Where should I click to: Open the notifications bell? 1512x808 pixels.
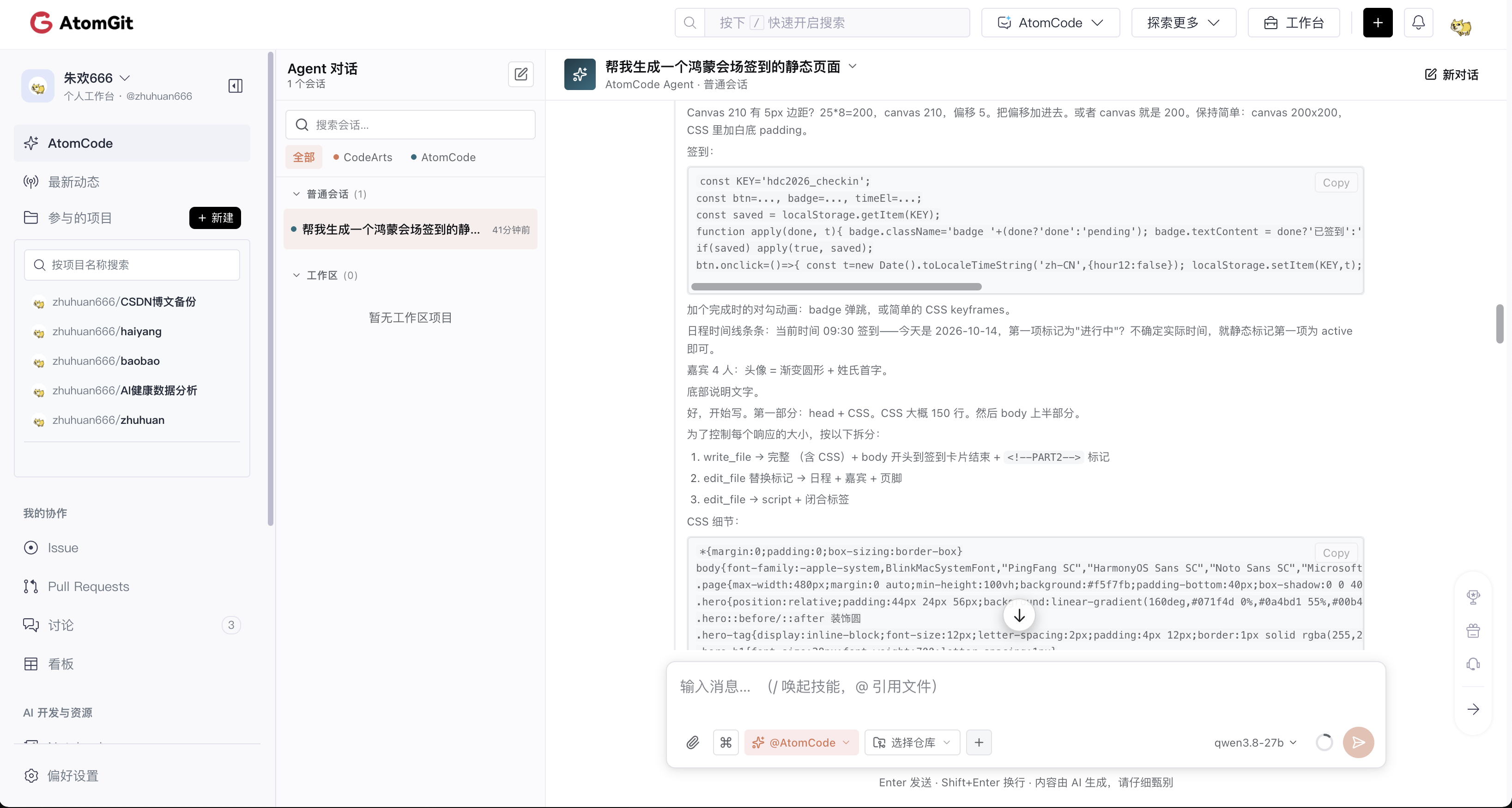(x=1418, y=23)
